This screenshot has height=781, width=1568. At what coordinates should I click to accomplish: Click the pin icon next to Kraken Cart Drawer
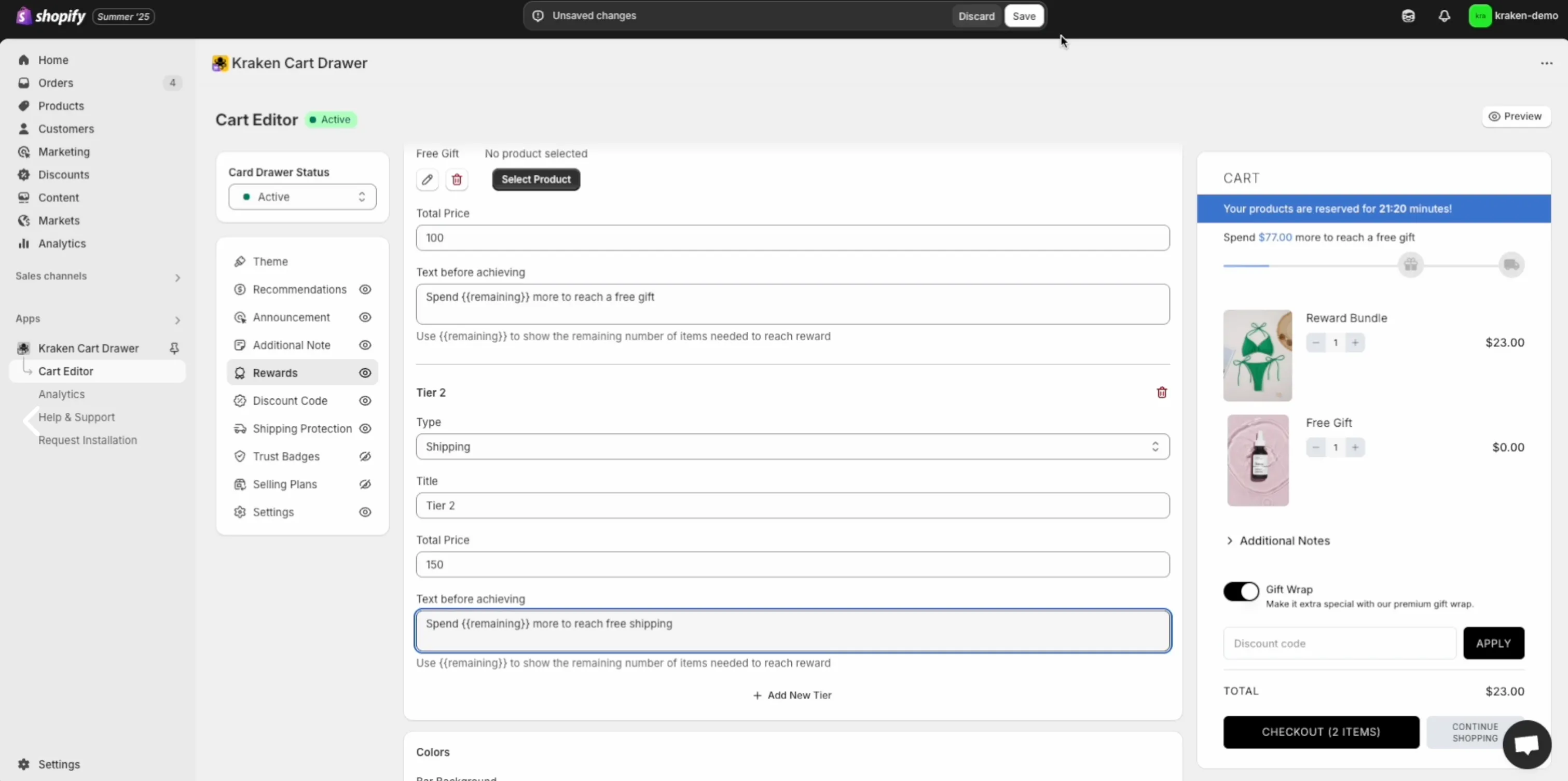point(175,348)
